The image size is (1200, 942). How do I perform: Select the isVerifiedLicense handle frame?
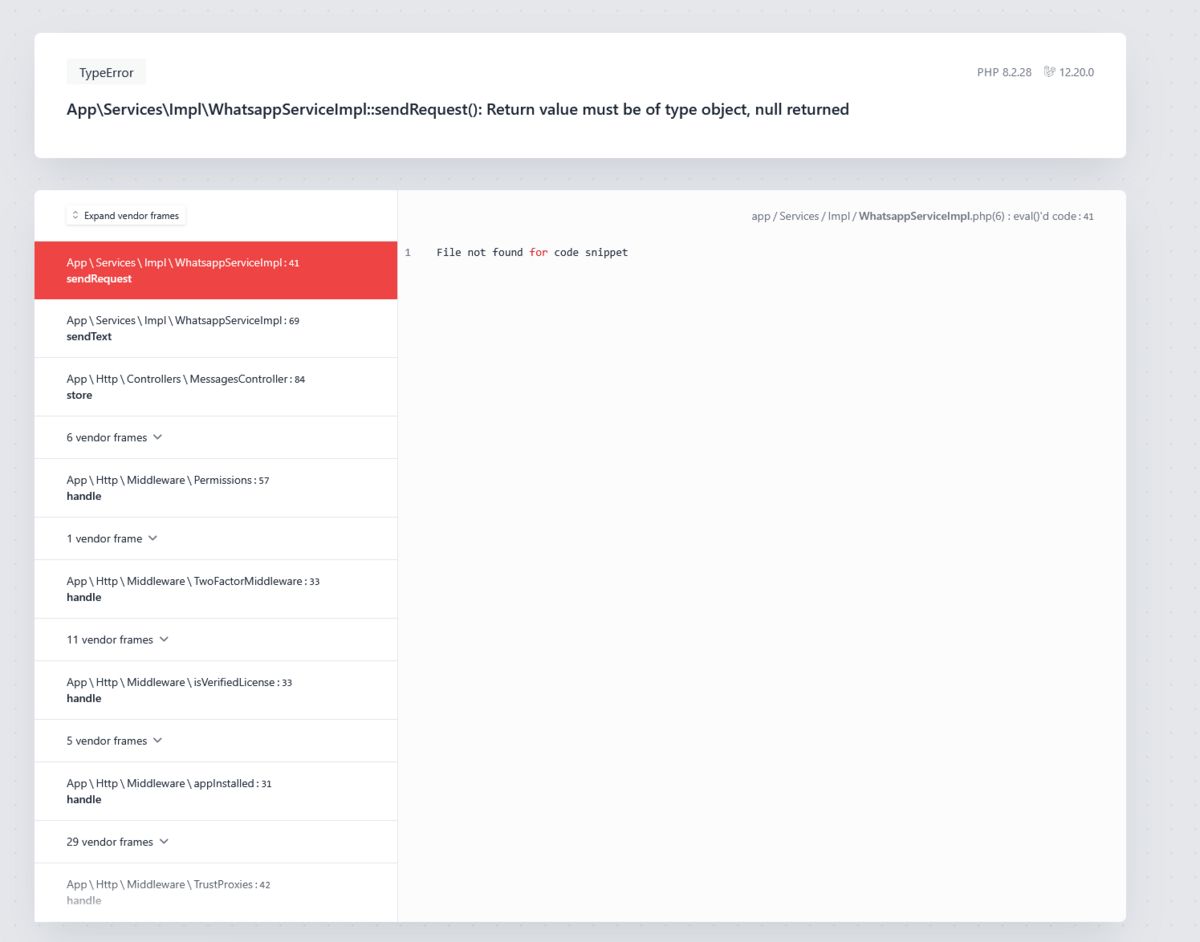(216, 690)
